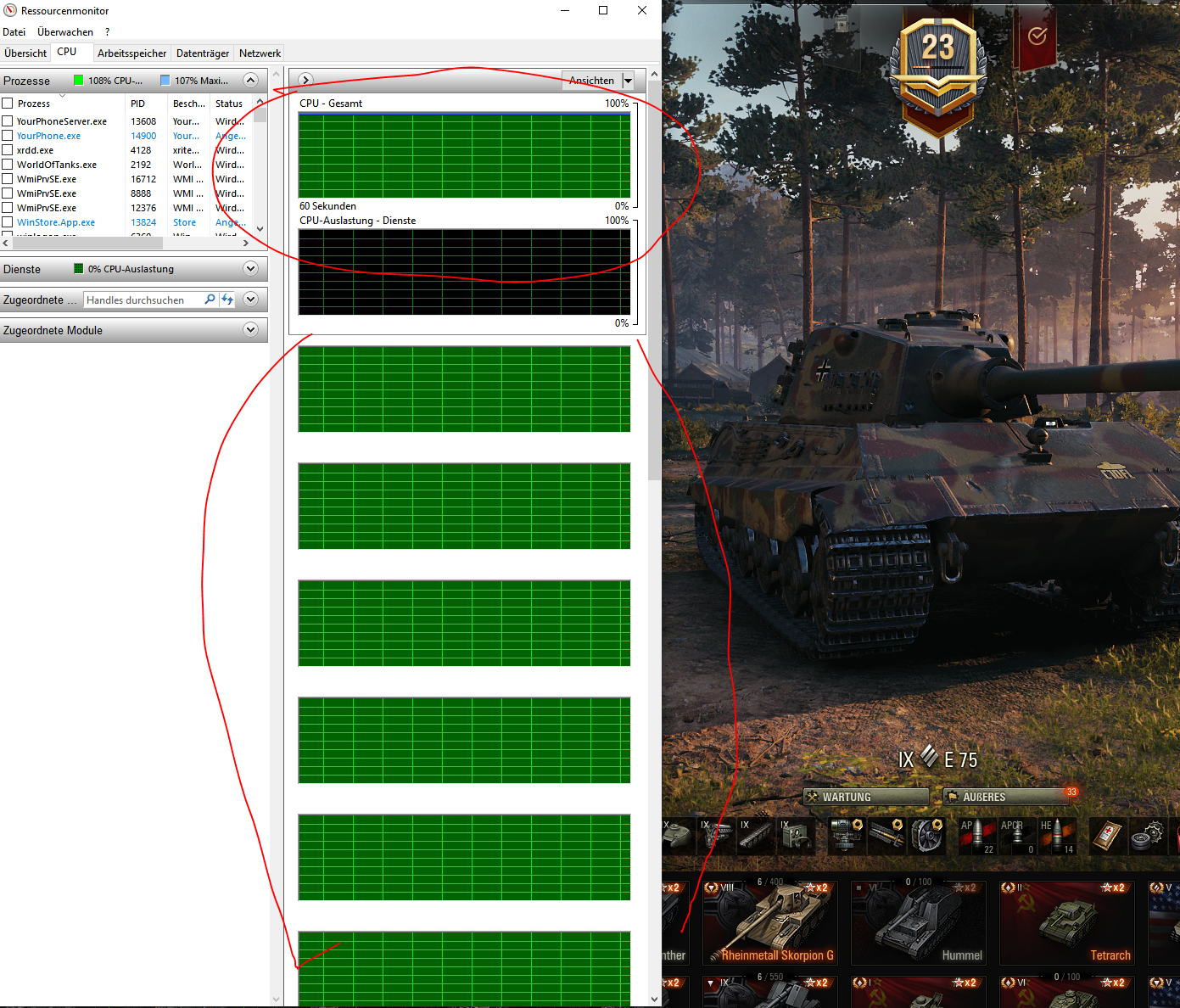Expand the Zugeordnete Module section
Screen dimensions: 1180x1008
point(250,329)
